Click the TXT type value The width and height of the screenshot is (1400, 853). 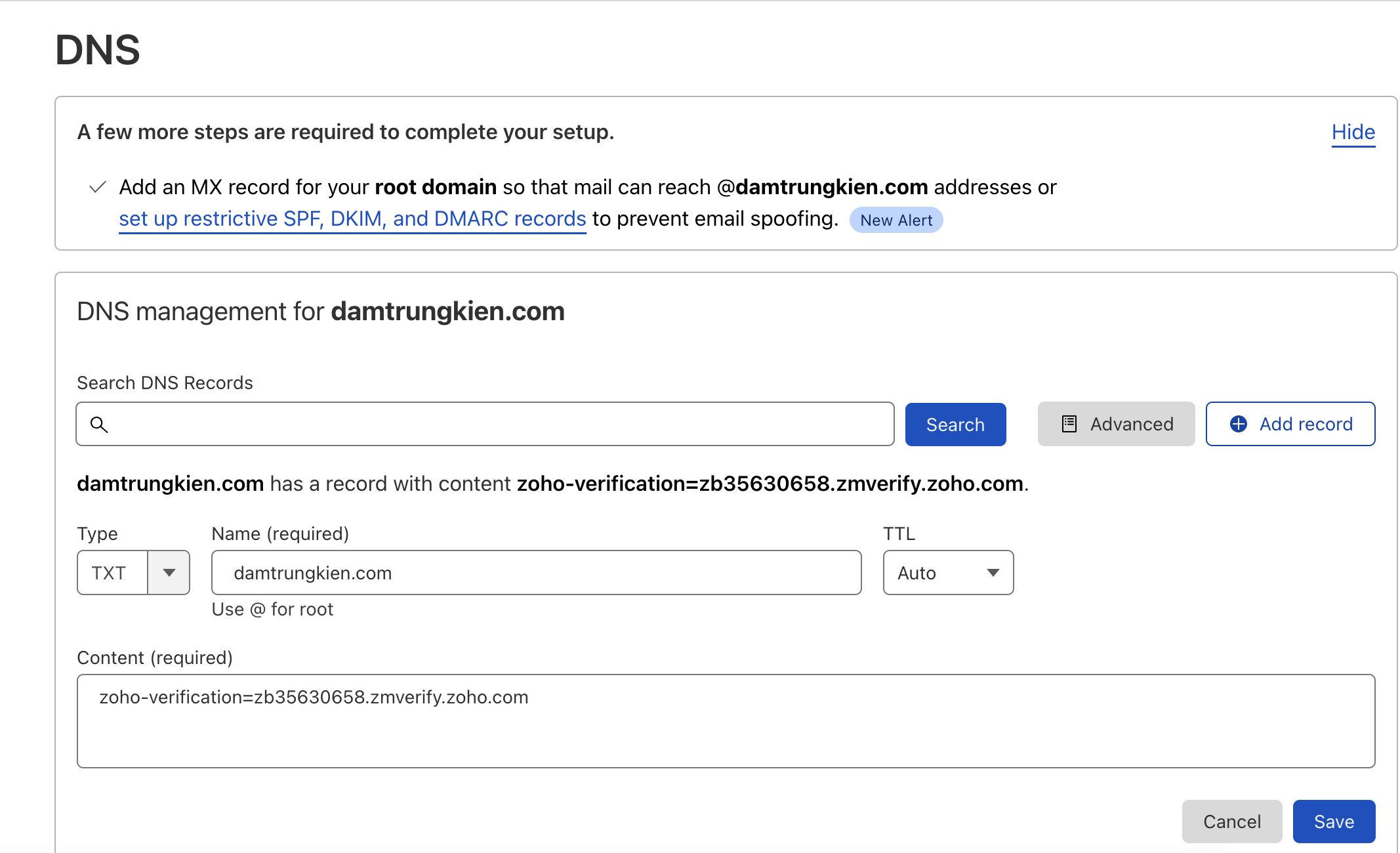(109, 573)
